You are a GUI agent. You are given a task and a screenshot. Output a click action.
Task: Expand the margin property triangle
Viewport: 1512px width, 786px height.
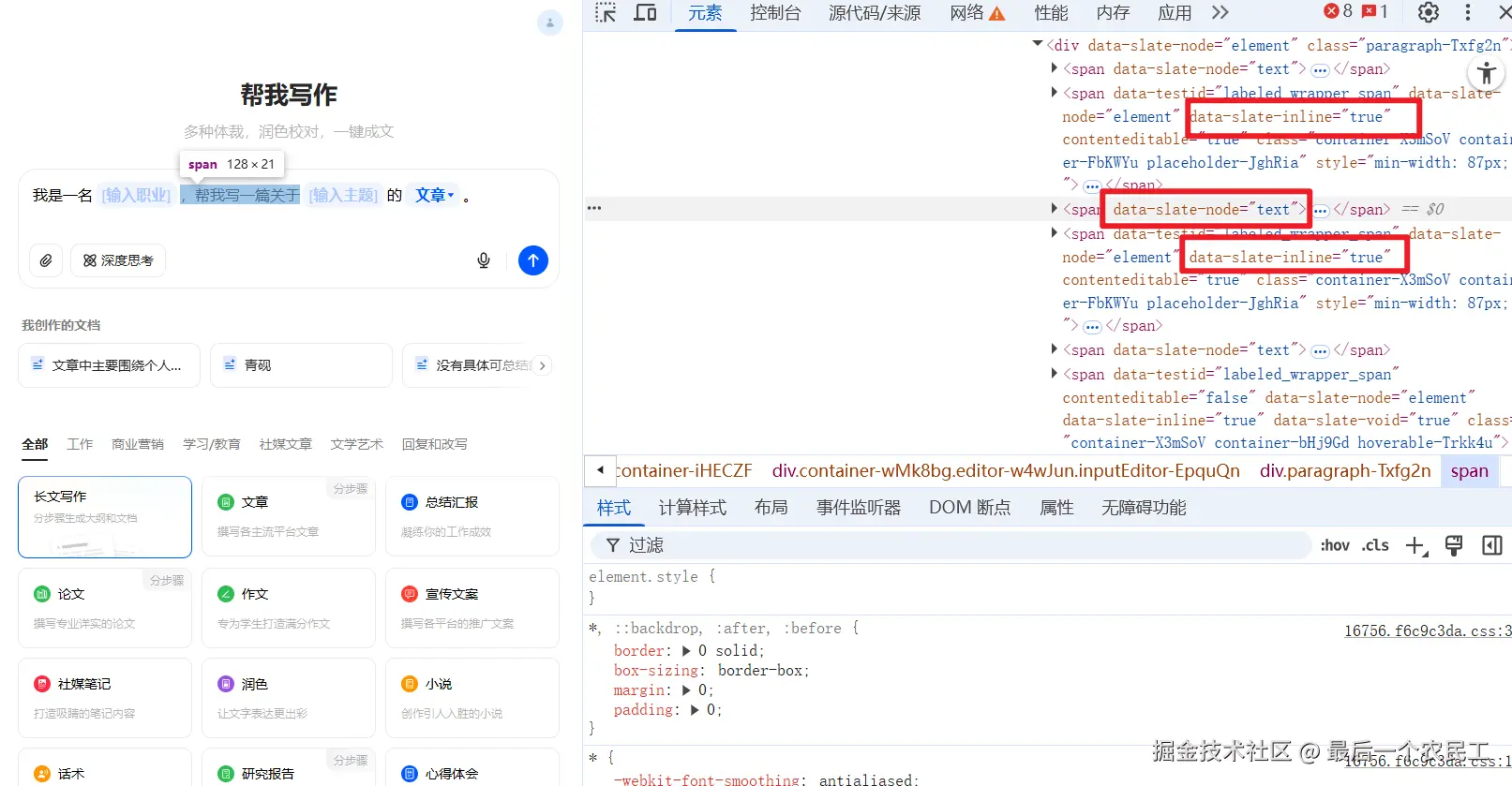(x=686, y=690)
